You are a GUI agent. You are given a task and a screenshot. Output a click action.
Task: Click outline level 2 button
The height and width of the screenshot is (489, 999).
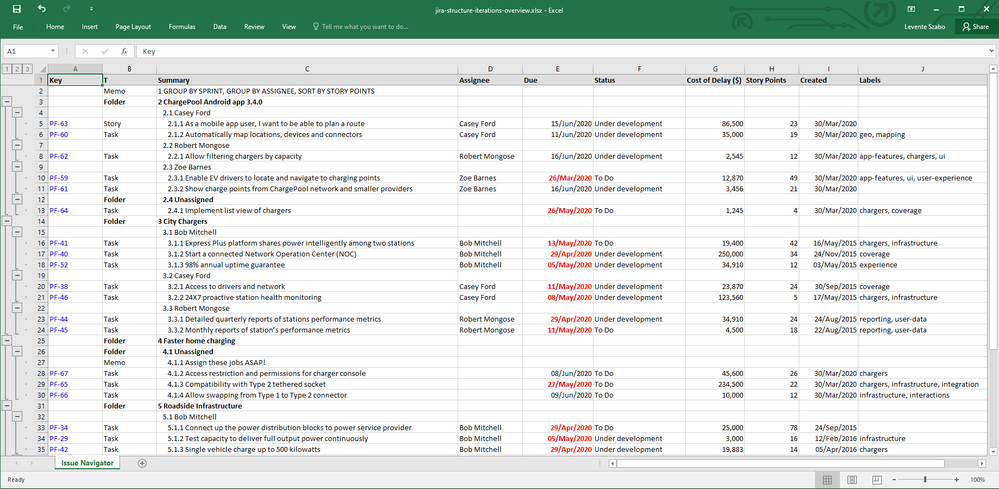point(17,69)
